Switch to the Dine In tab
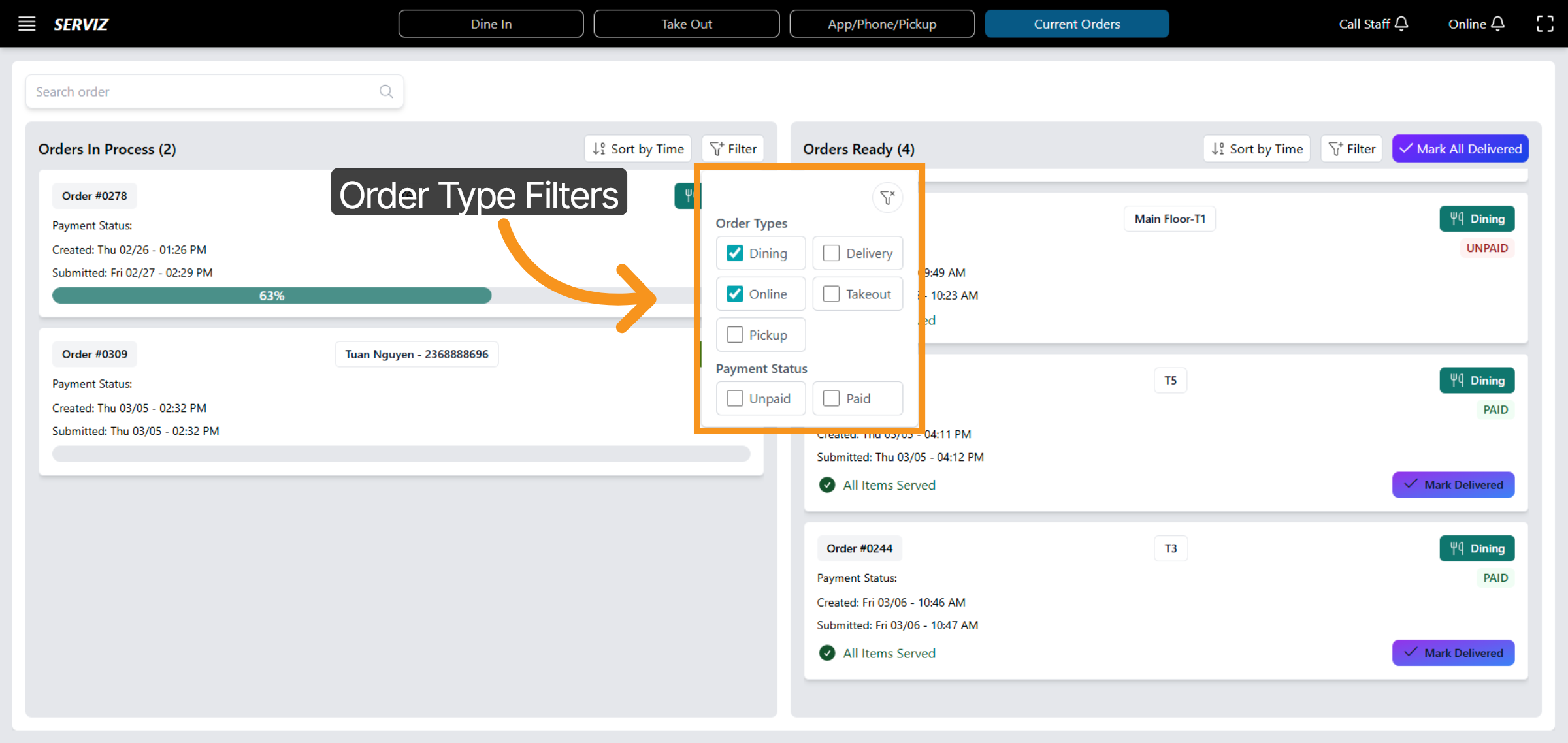The height and width of the screenshot is (743, 1568). (x=491, y=24)
